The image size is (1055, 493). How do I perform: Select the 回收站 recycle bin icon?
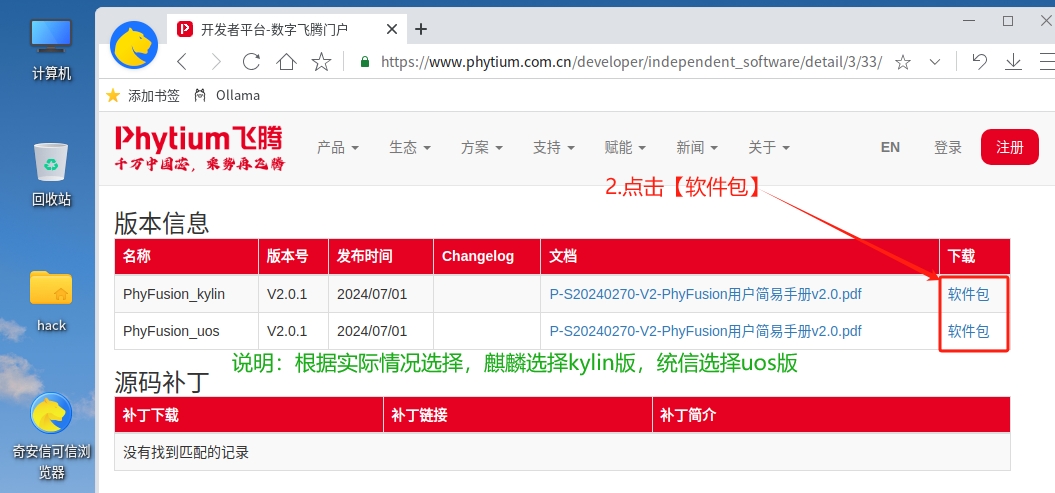(x=52, y=174)
